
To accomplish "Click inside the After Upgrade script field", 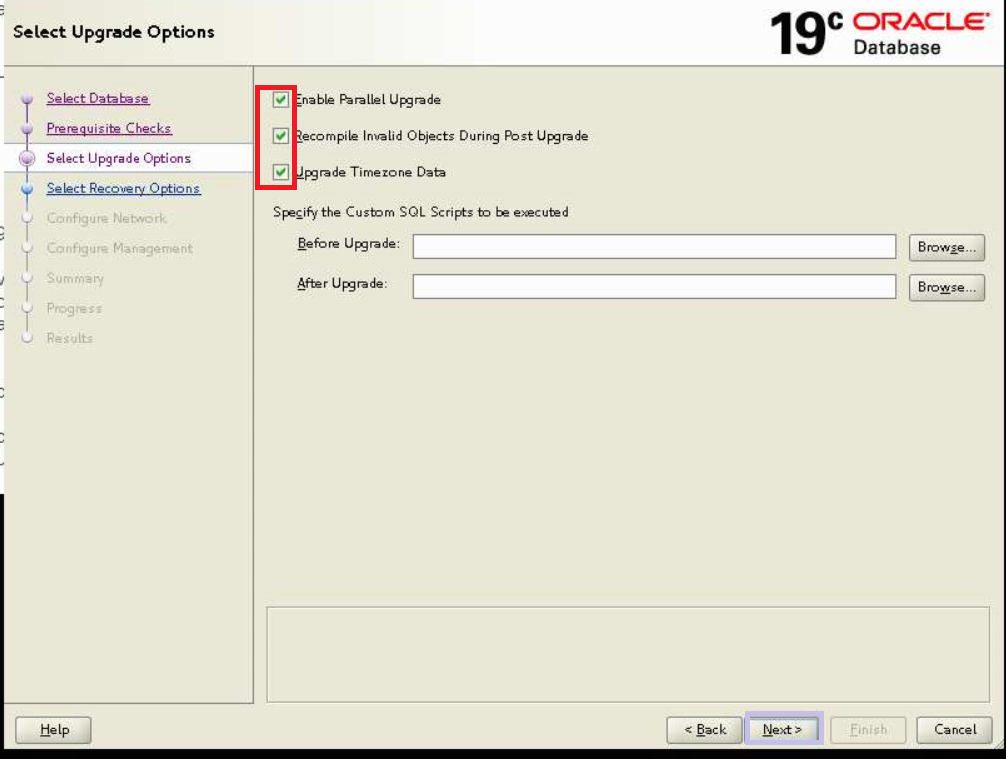I will 655,287.
